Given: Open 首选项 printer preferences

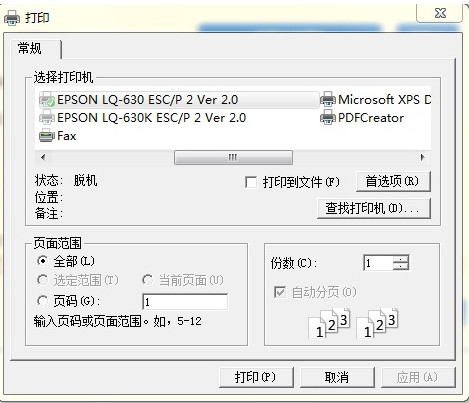Looking at the screenshot, I should click(x=393, y=181).
